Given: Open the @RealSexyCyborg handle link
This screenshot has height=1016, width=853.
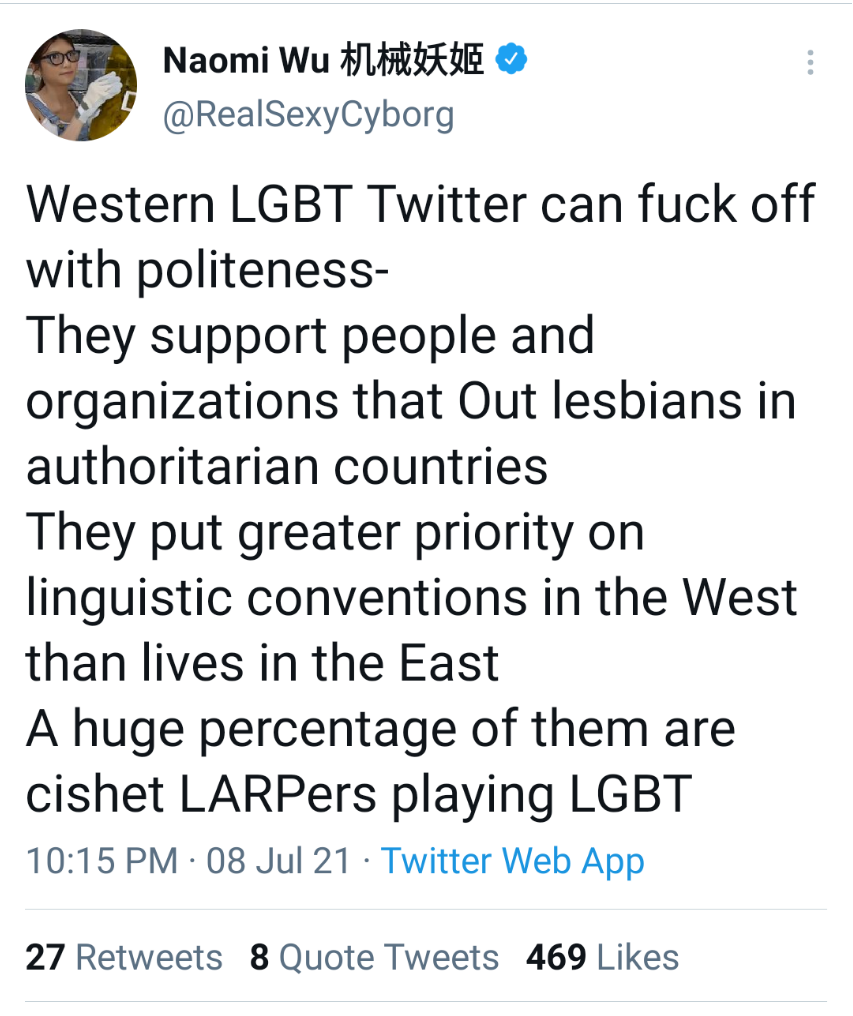Looking at the screenshot, I should [x=309, y=115].
